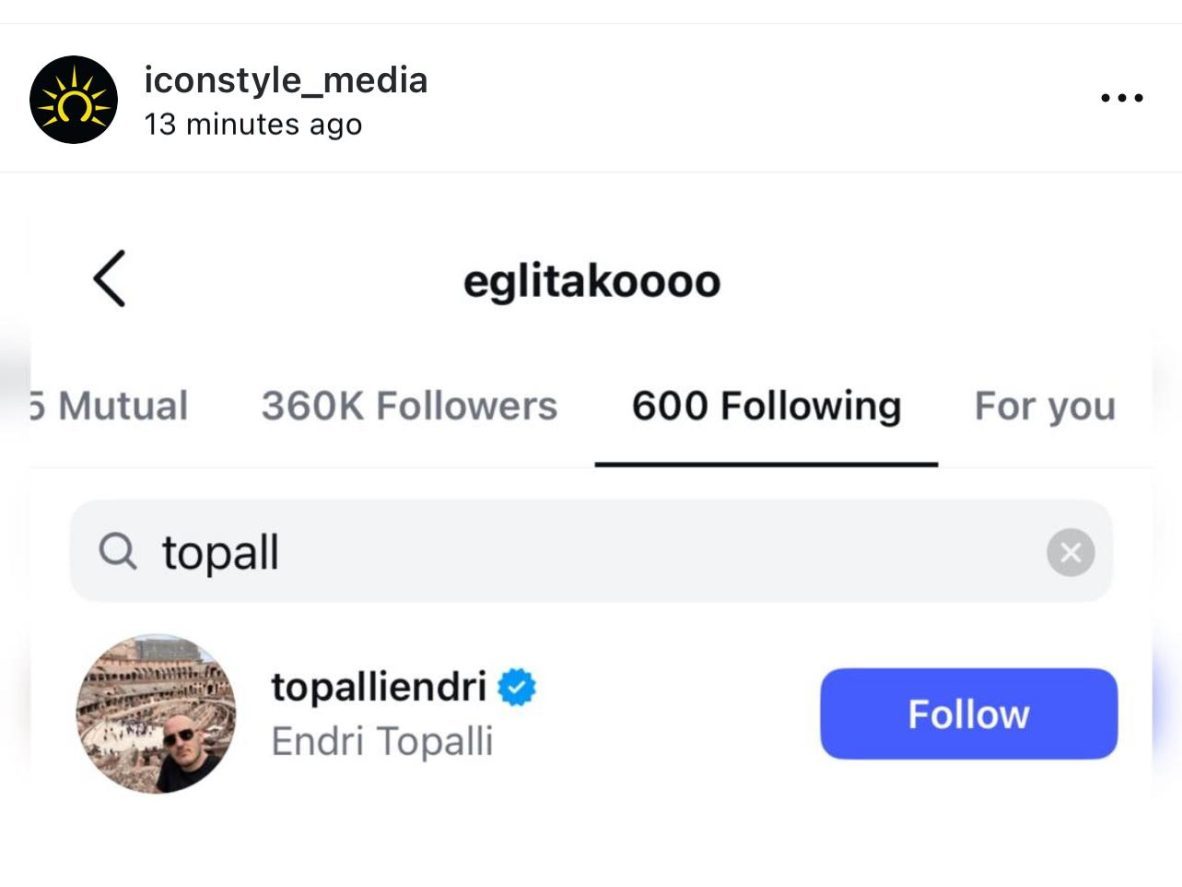Image resolution: width=1182 pixels, height=887 pixels.
Task: Open the For you tab
Action: [1044, 406]
